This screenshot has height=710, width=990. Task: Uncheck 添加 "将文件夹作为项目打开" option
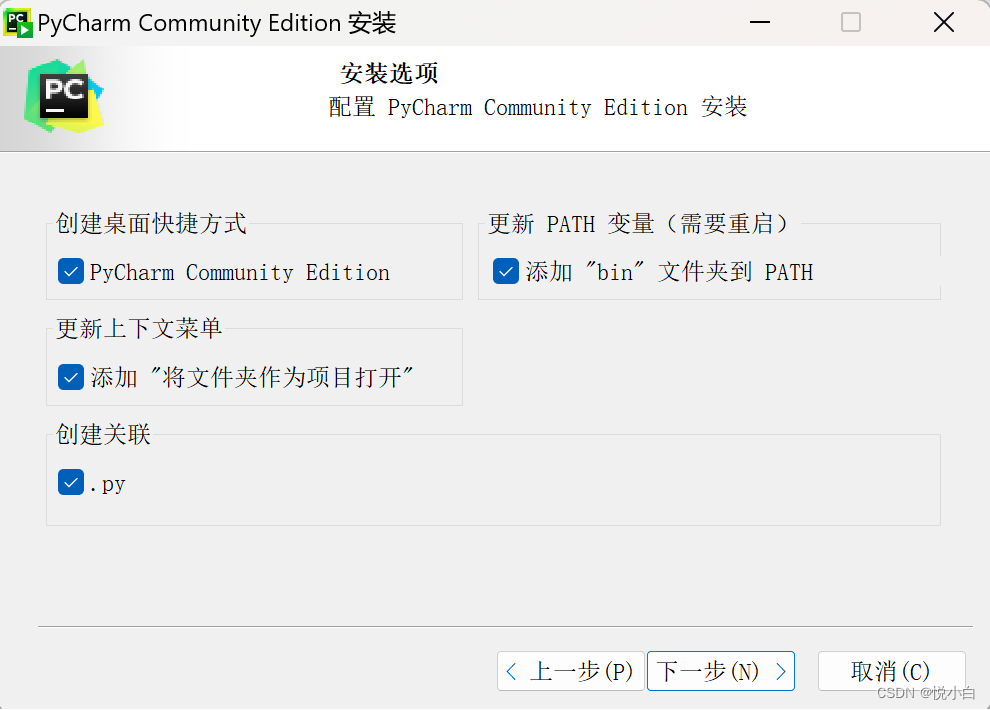click(x=70, y=377)
